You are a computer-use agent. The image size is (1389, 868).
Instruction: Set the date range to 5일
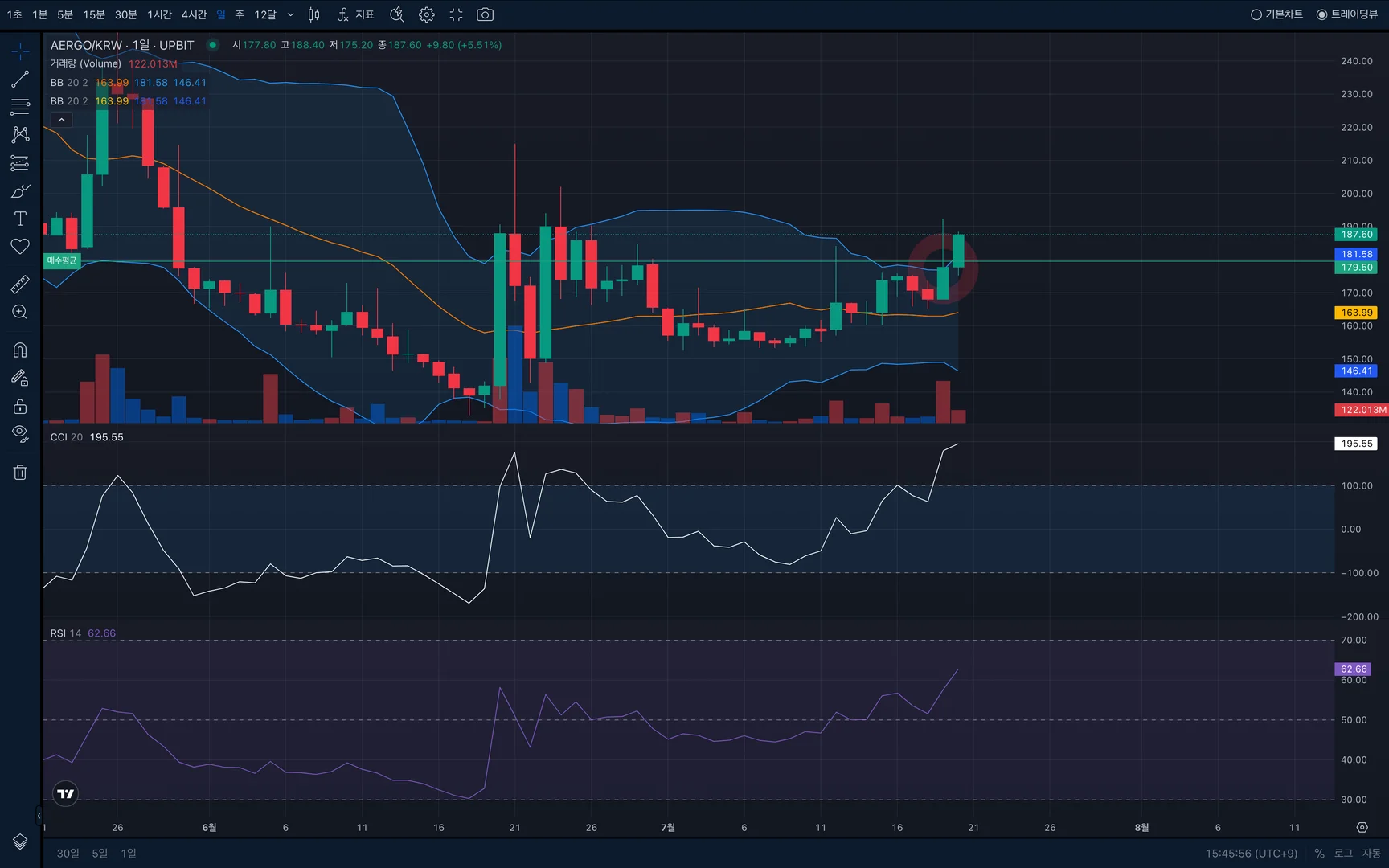100,854
